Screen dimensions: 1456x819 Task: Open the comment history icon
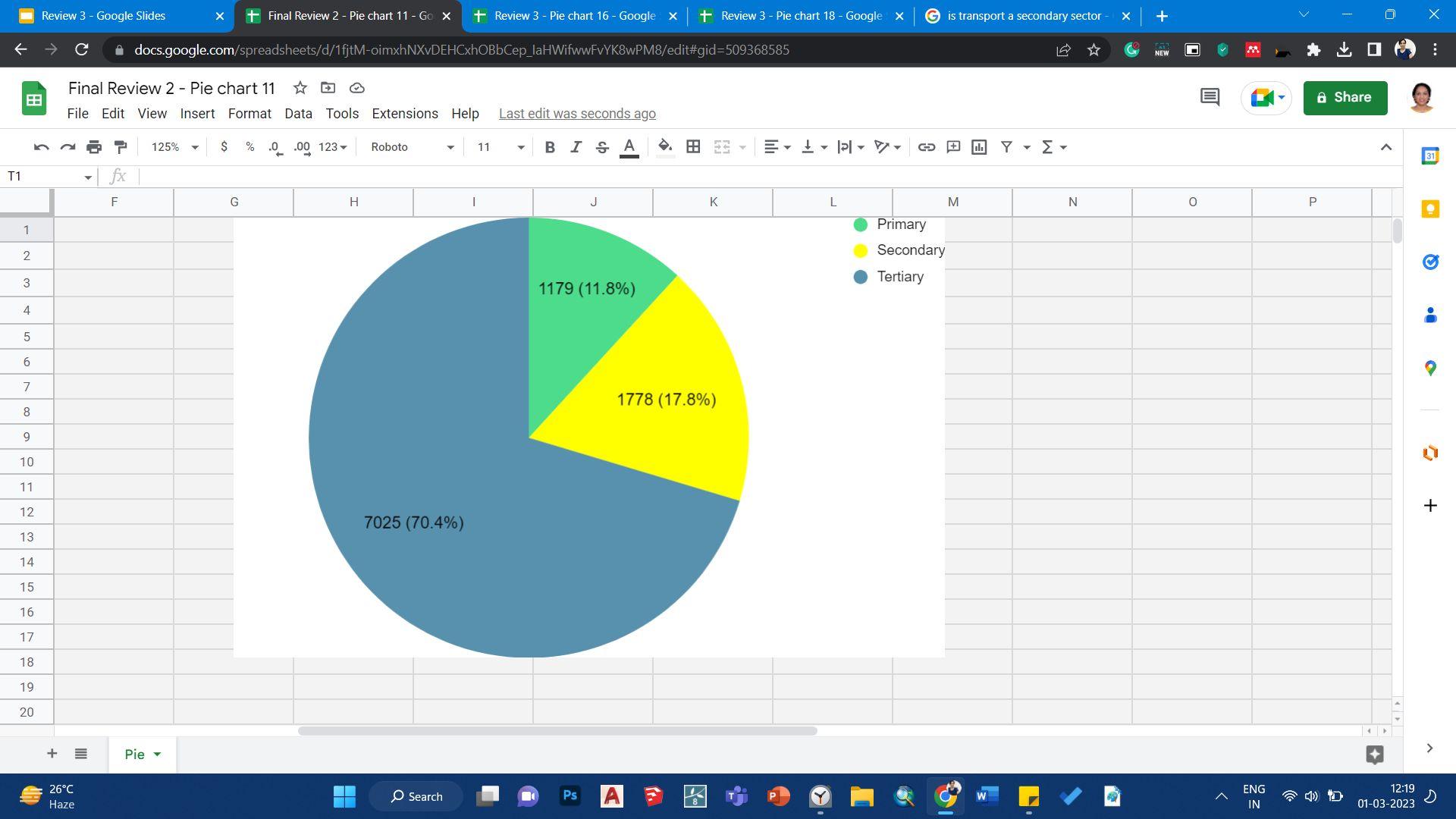point(1210,97)
